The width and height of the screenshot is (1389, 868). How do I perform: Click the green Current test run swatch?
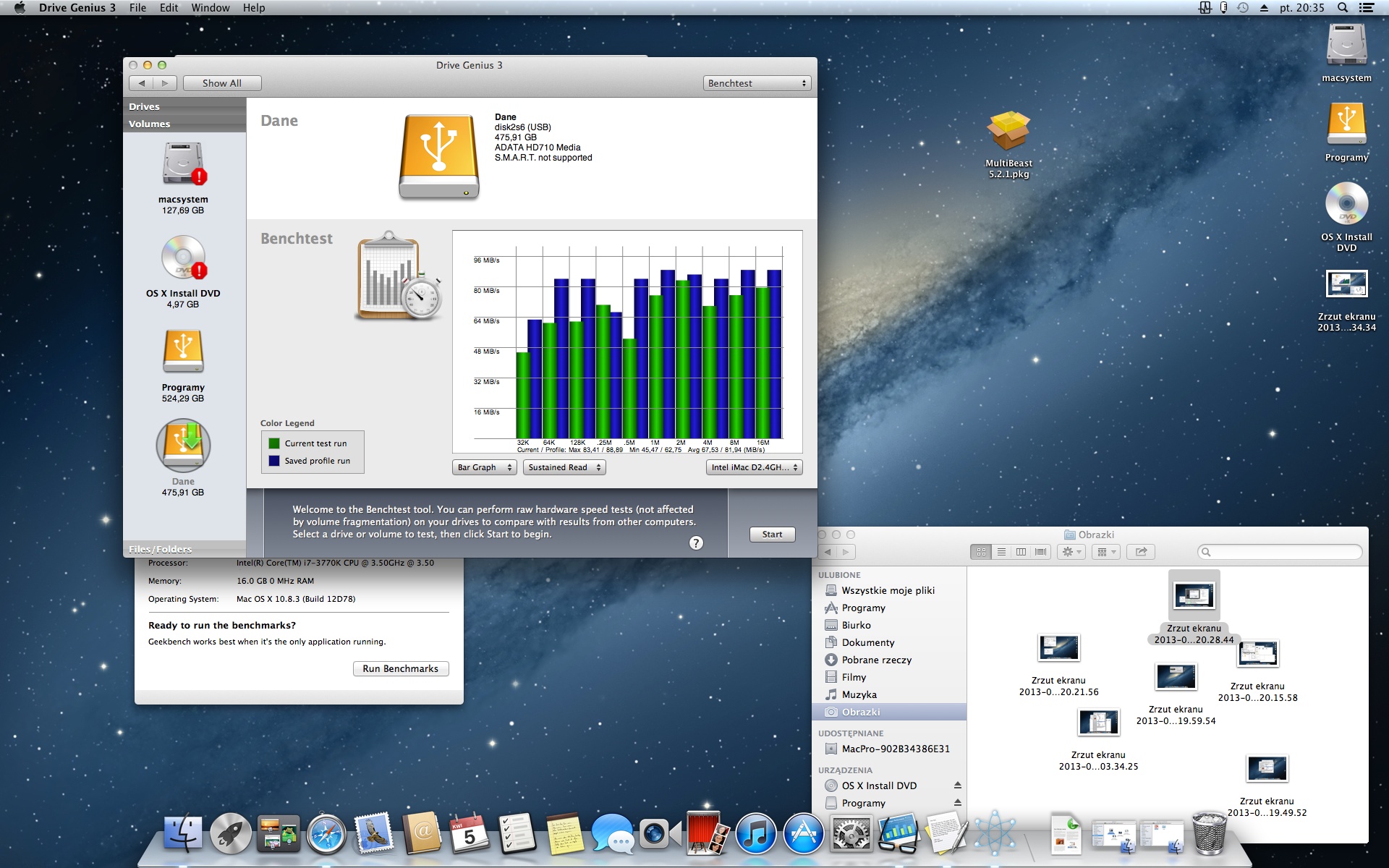(x=274, y=443)
